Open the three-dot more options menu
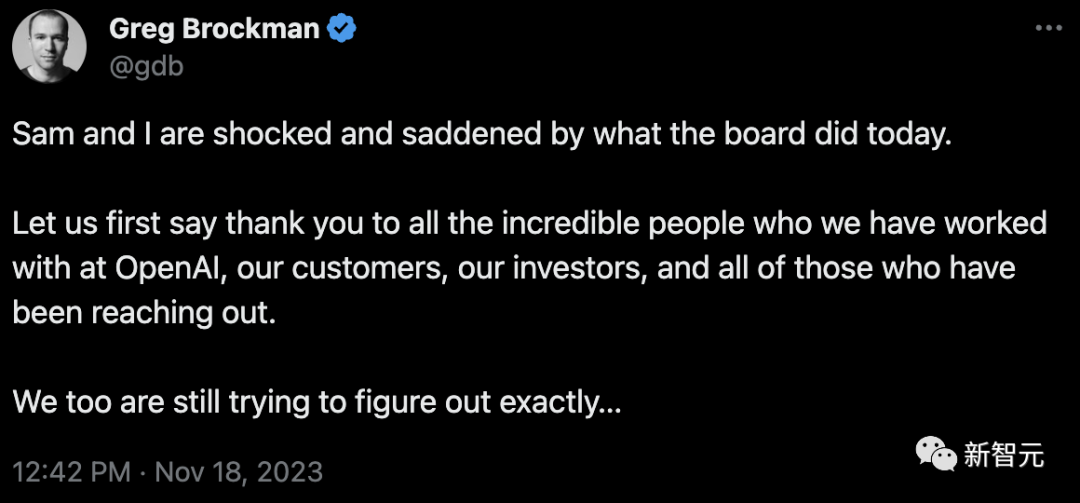The image size is (1080, 503). (x=1049, y=28)
